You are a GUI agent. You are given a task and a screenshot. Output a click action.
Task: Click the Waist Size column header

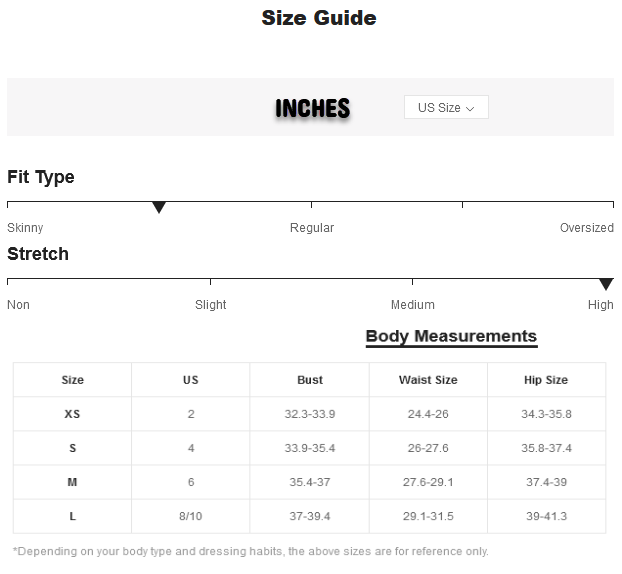click(428, 380)
